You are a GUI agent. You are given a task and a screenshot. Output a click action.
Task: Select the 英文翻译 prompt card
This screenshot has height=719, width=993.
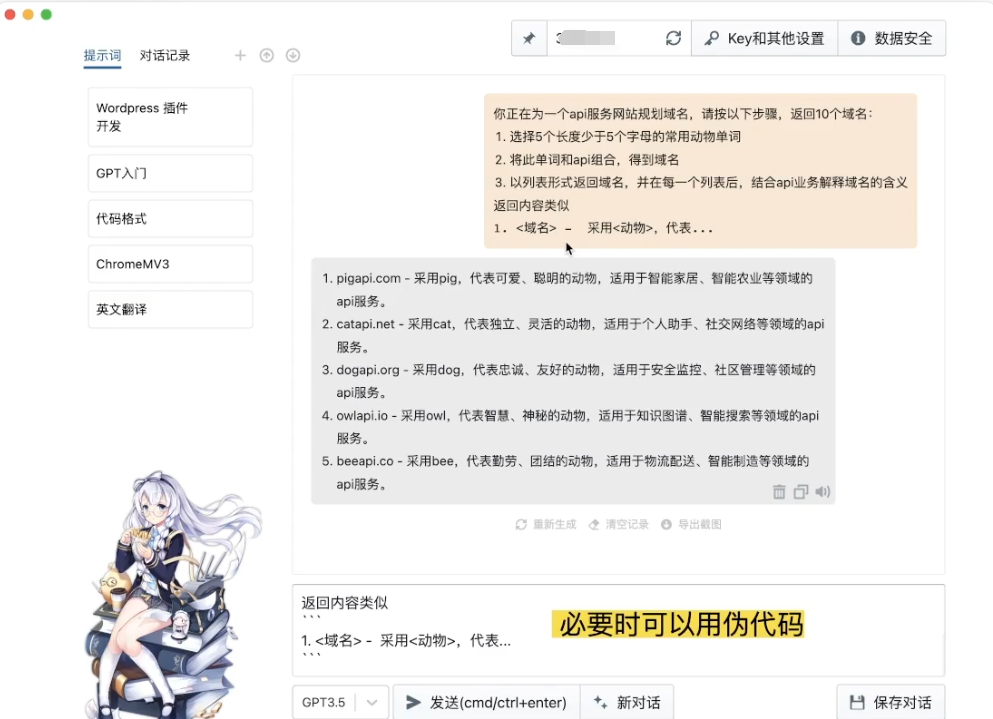170,310
